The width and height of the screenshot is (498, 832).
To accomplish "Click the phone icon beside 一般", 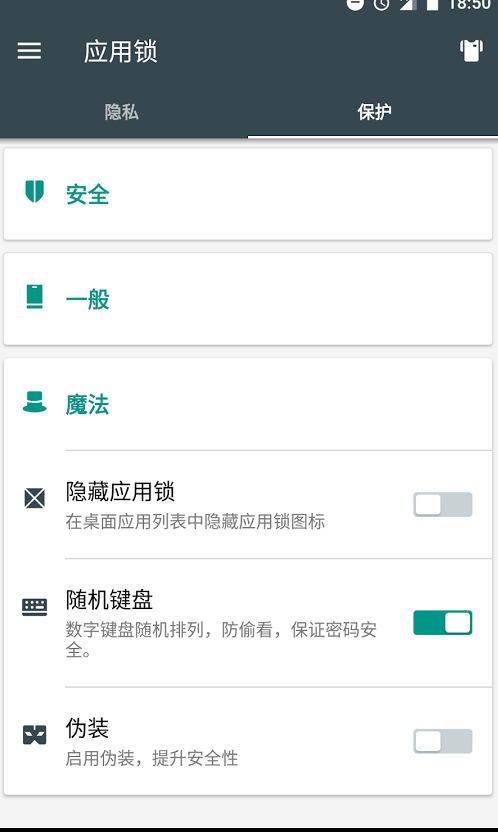I will click(34, 297).
